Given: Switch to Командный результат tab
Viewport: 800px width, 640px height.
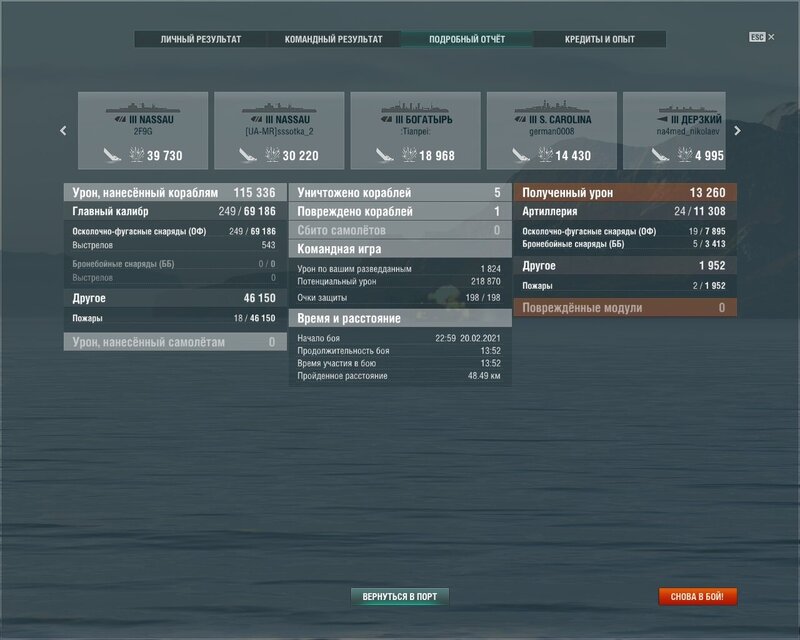Looking at the screenshot, I should (x=333, y=40).
